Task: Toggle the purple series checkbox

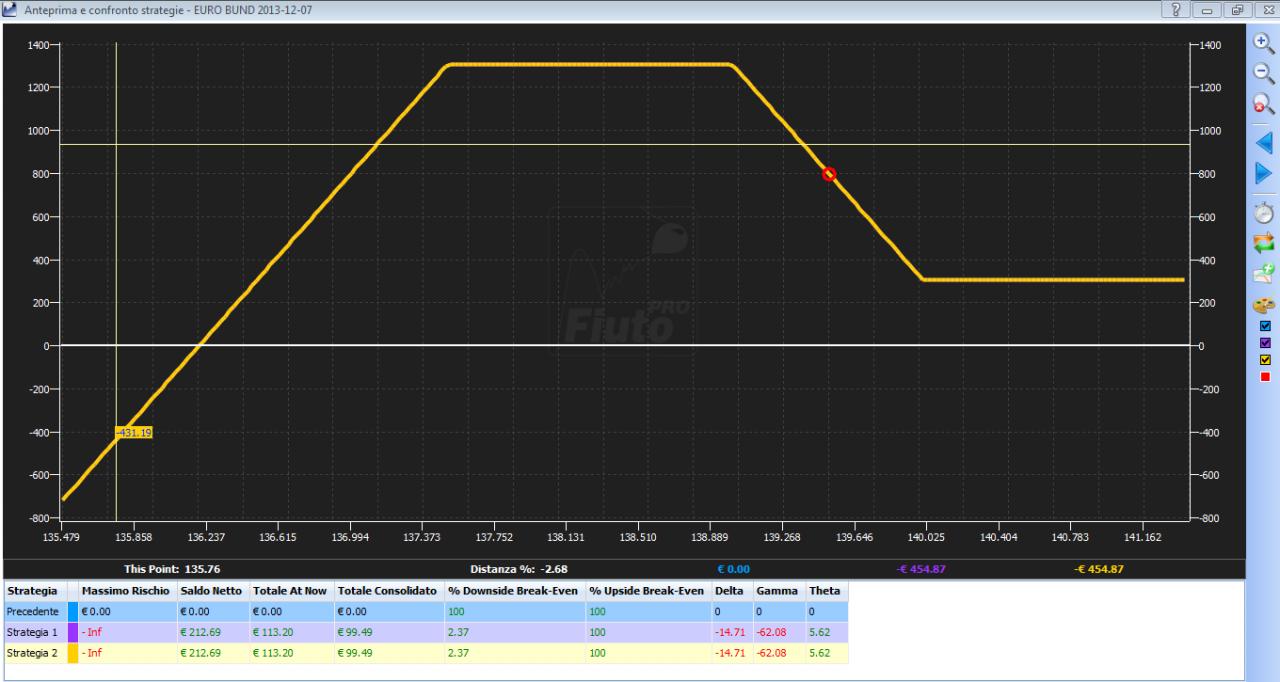Action: pyautogui.click(x=1265, y=343)
